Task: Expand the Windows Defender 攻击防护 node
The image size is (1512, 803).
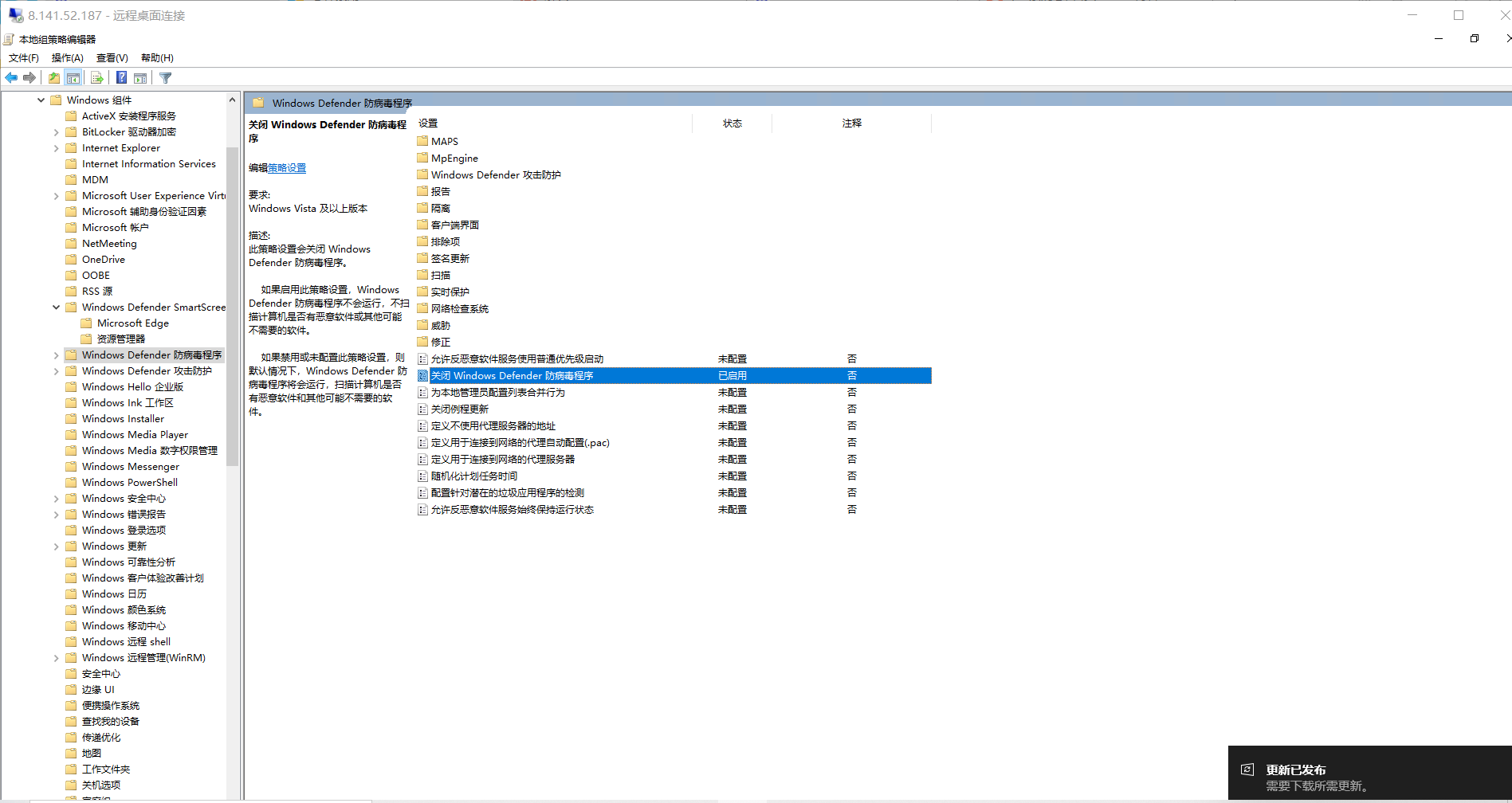Action: (x=56, y=371)
